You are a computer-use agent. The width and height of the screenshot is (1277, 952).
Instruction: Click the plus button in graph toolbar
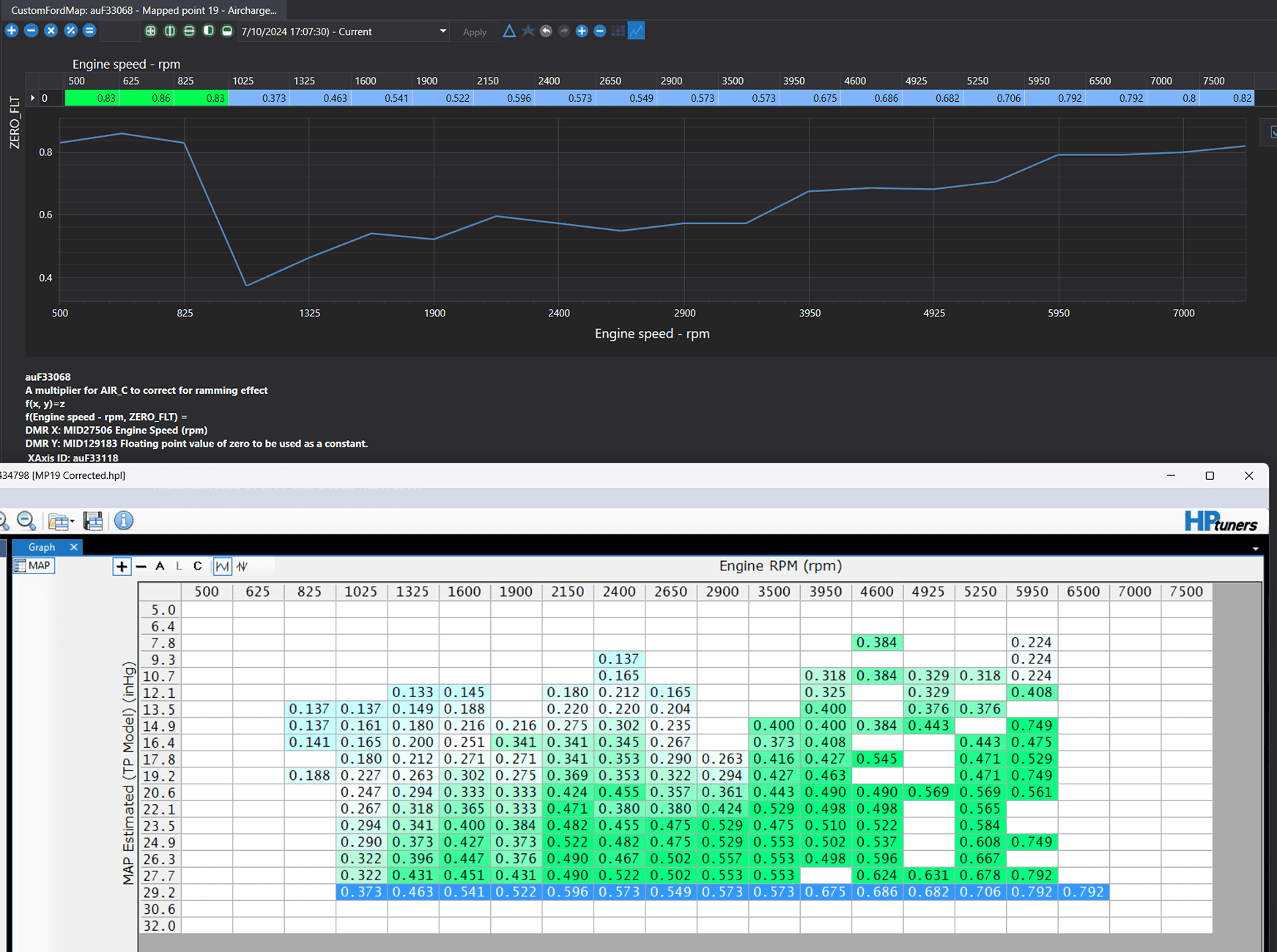[x=122, y=566]
